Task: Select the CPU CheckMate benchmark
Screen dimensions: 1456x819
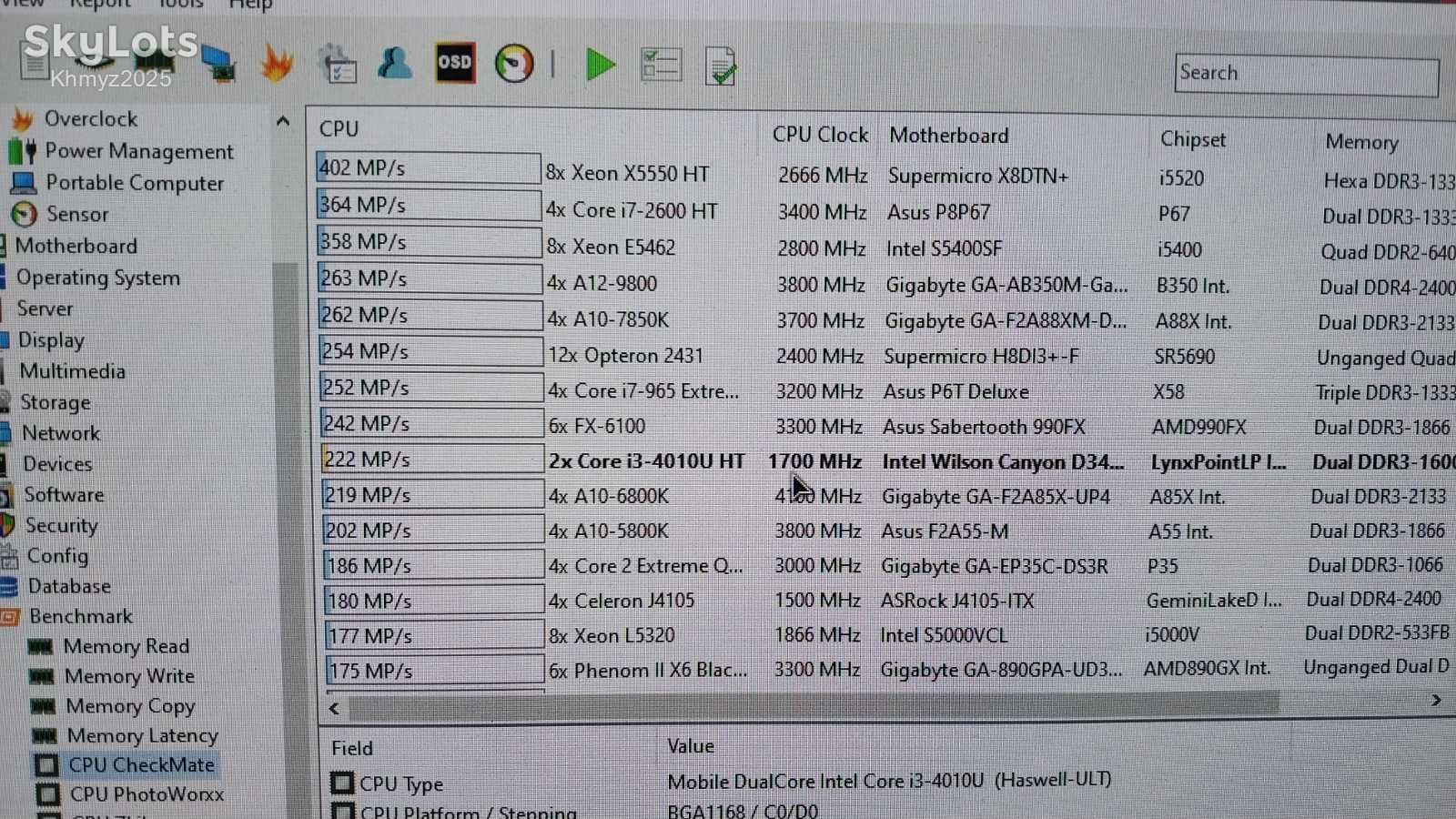Action: pos(142,765)
